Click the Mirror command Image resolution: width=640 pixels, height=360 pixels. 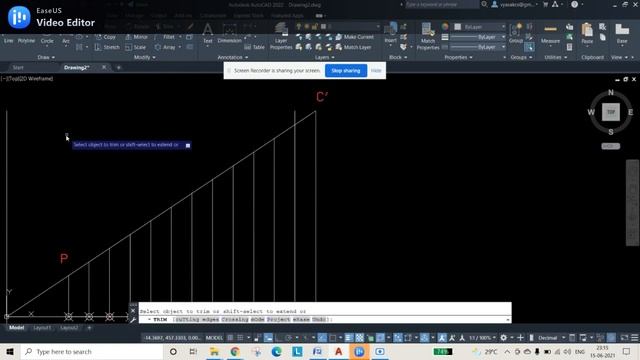pos(136,37)
